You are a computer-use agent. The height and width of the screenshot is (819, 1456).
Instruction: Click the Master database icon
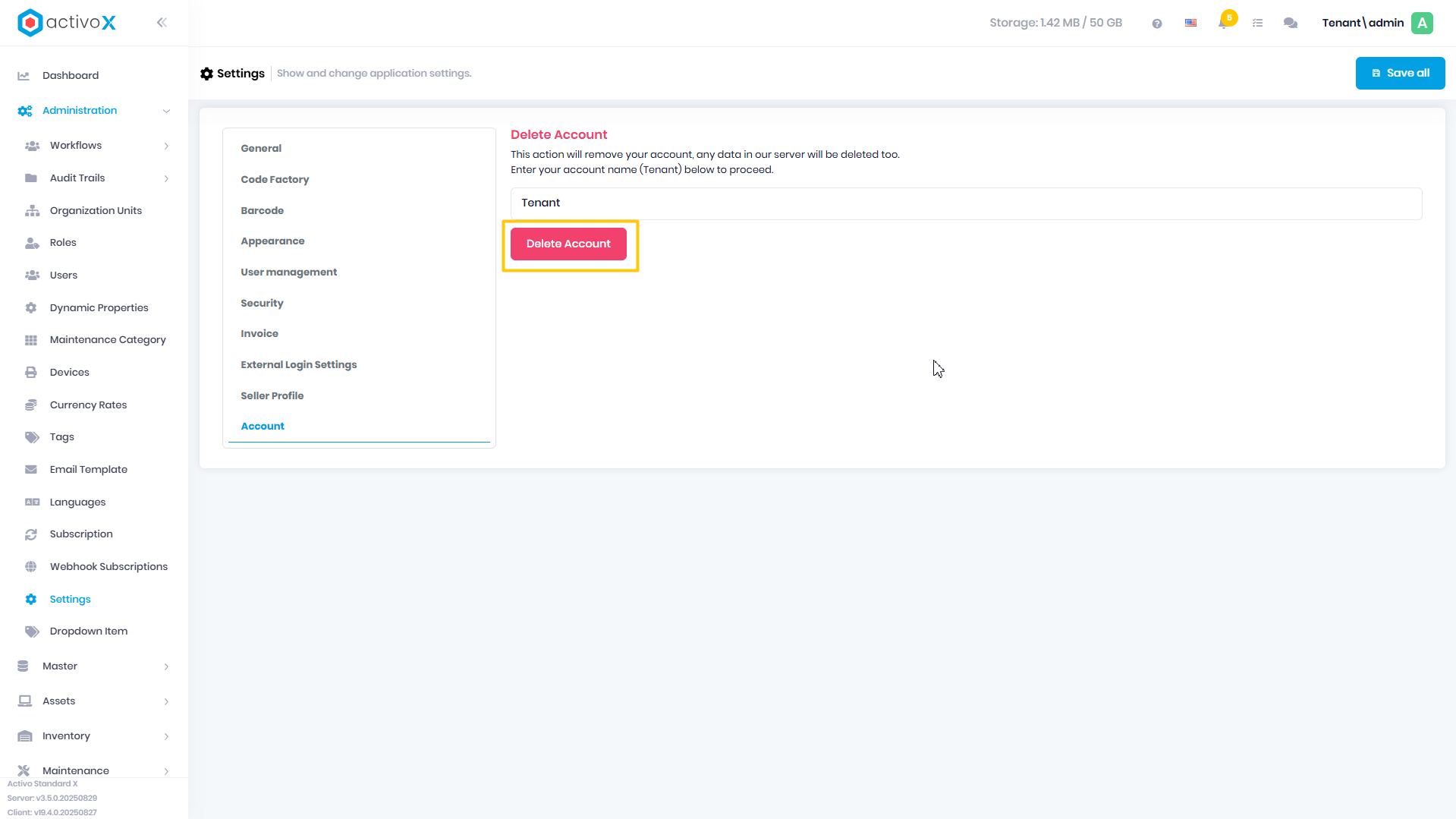23,666
